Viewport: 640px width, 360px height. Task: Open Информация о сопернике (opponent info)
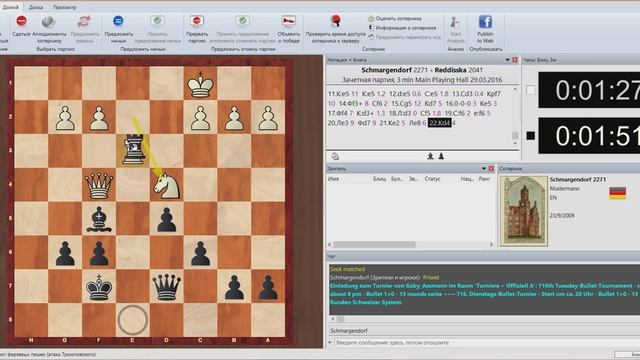click(402, 28)
